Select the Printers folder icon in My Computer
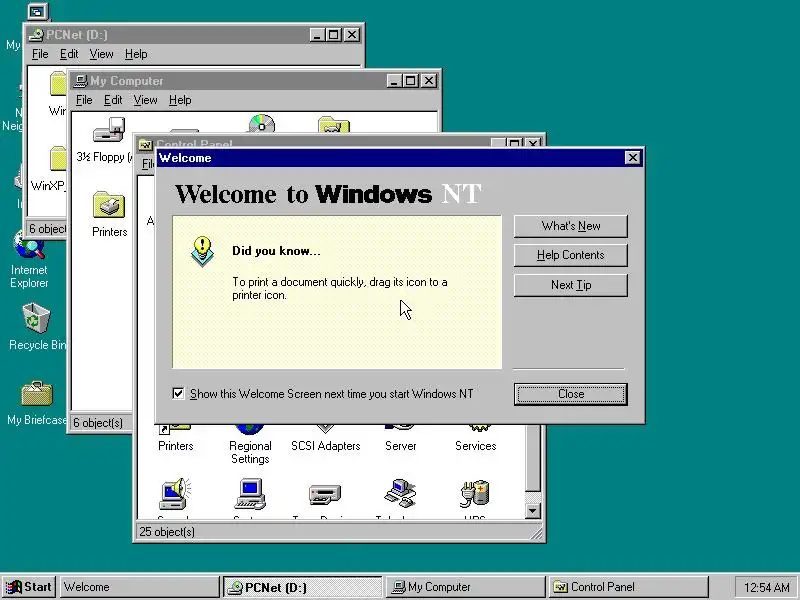The height and width of the screenshot is (600, 800). click(x=109, y=214)
